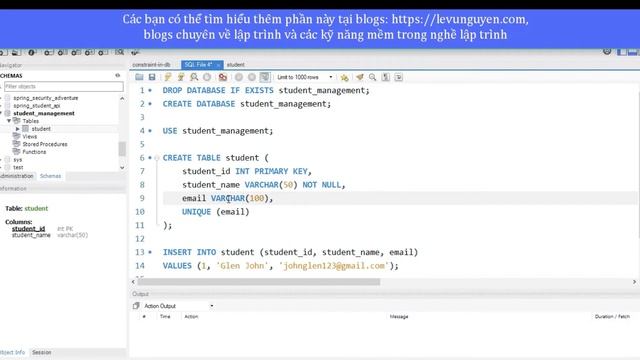This screenshot has width=640, height=360.
Task: Close the SQL File 4* tab
Action: [x=218, y=65]
